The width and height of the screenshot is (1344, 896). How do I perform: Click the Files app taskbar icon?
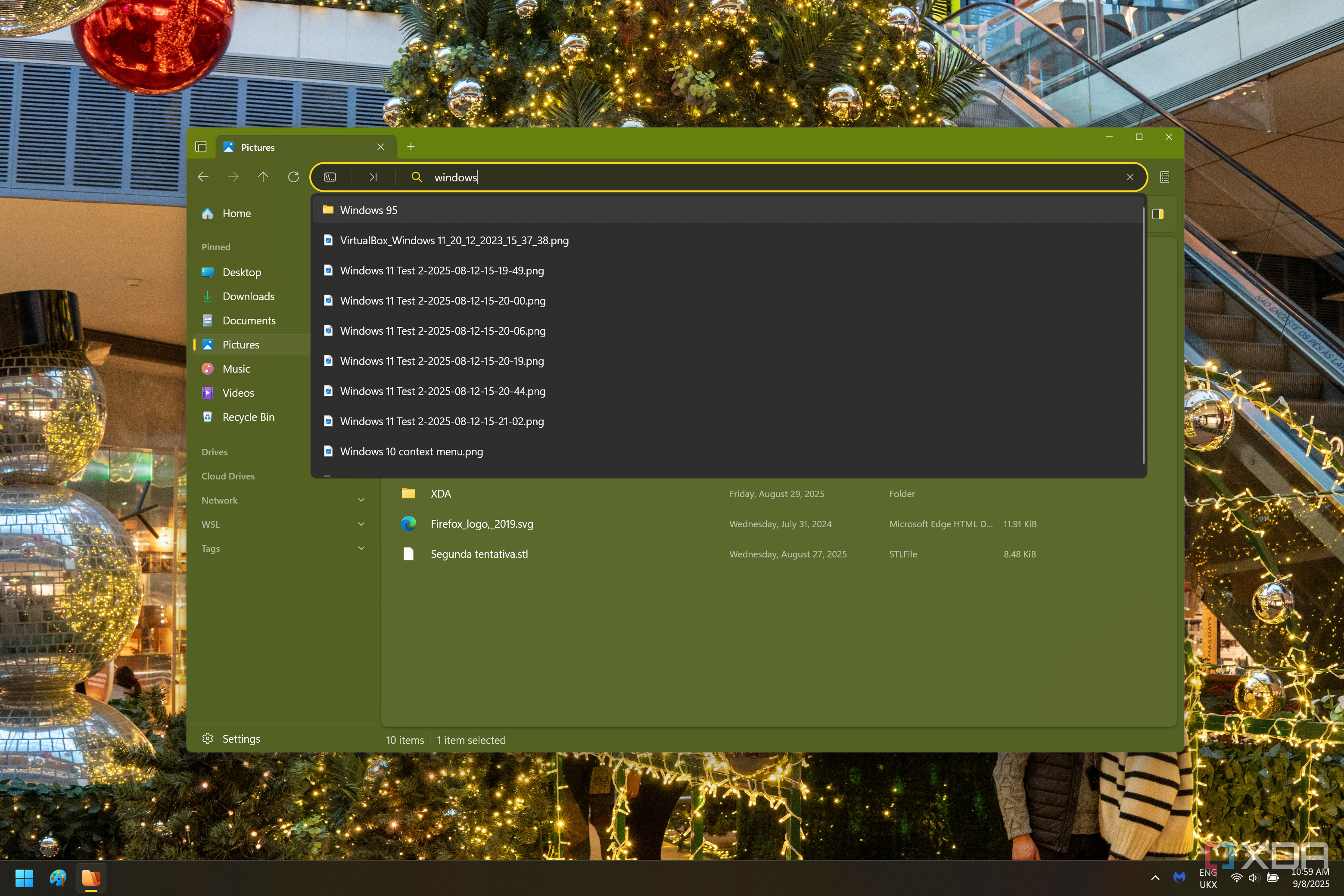(x=91, y=878)
